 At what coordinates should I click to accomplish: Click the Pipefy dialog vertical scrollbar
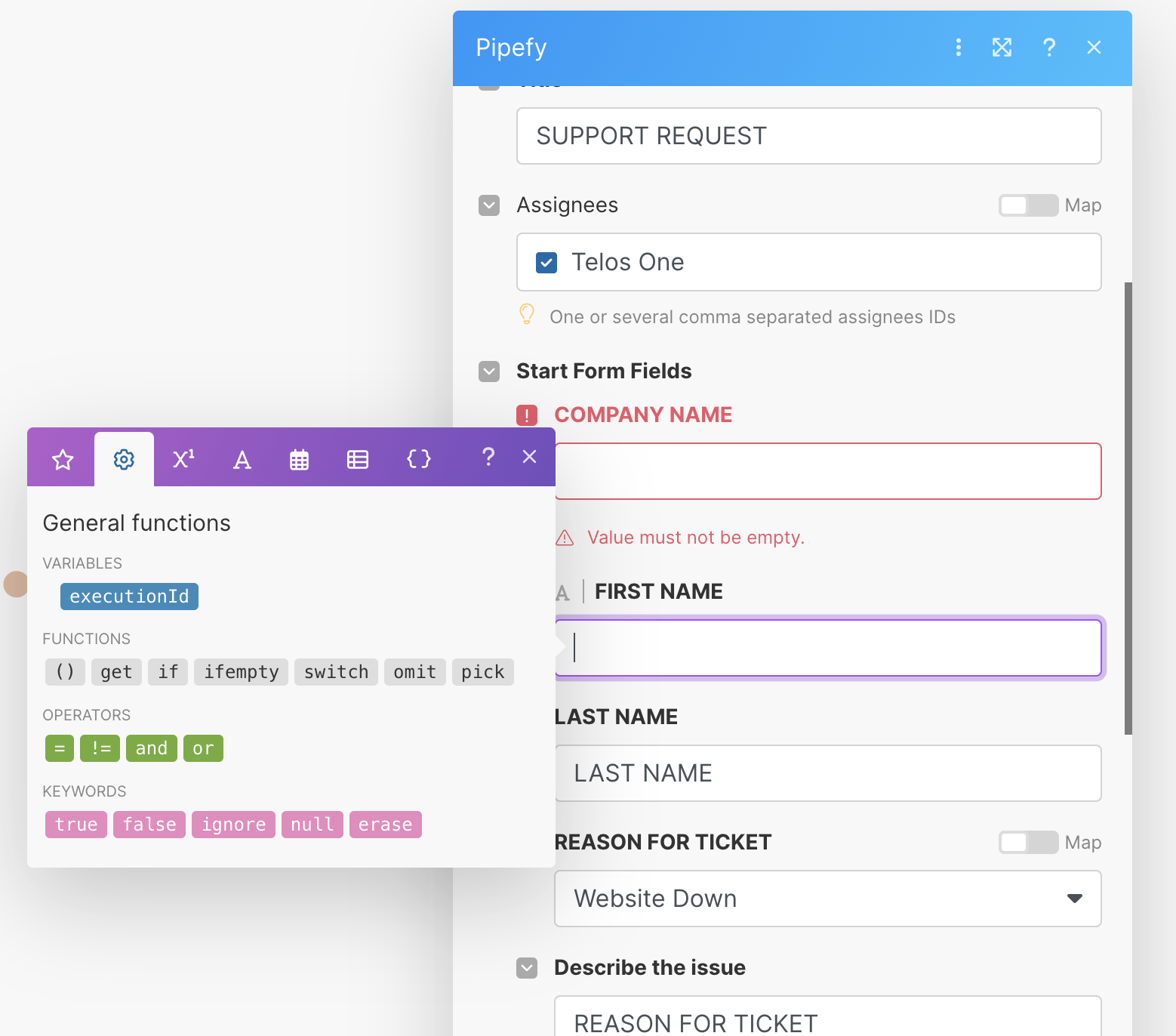(1128, 508)
